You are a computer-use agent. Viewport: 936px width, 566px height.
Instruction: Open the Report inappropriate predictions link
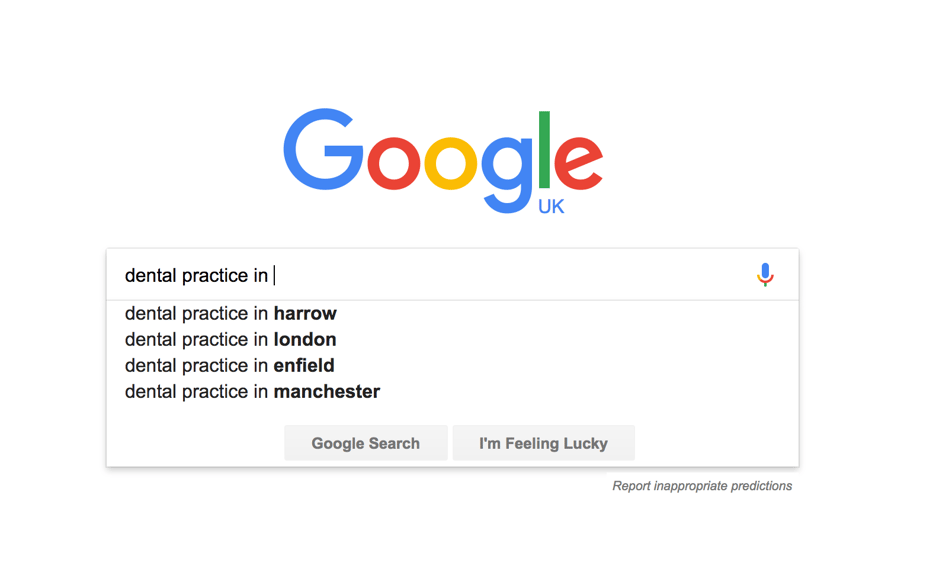pyautogui.click(x=702, y=486)
